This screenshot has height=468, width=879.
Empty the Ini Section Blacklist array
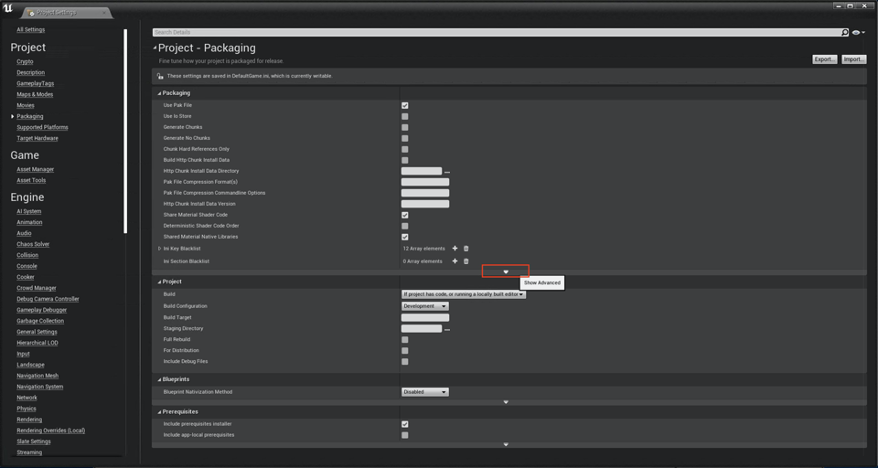[x=466, y=261]
